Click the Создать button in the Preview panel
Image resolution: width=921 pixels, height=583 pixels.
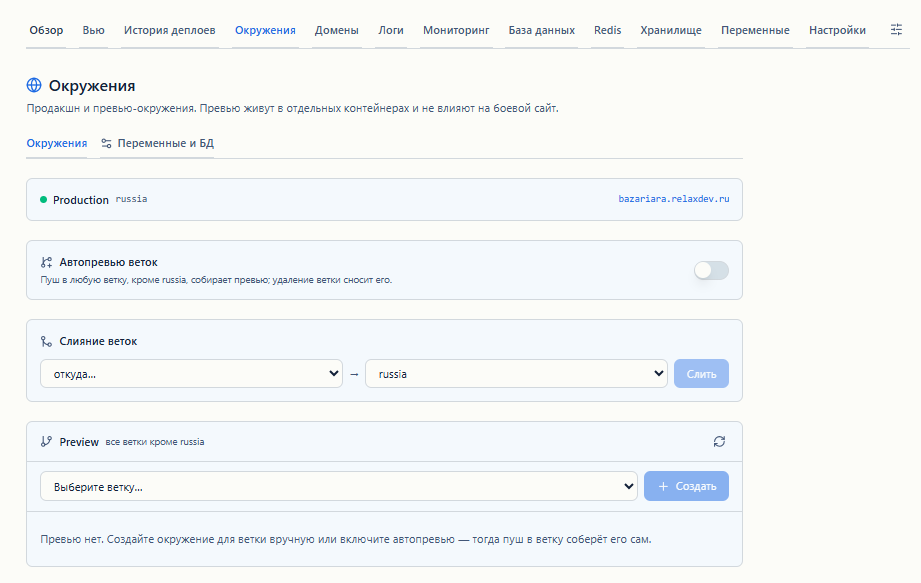(686, 486)
